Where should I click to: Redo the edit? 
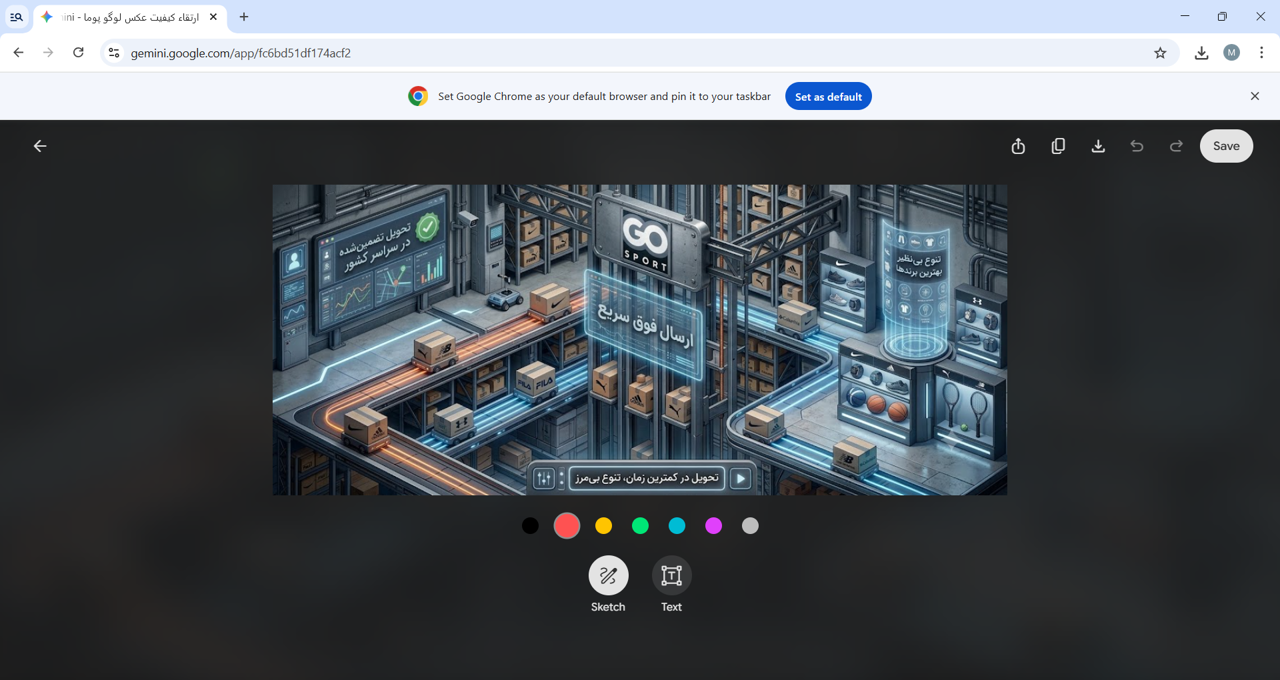coord(1176,146)
